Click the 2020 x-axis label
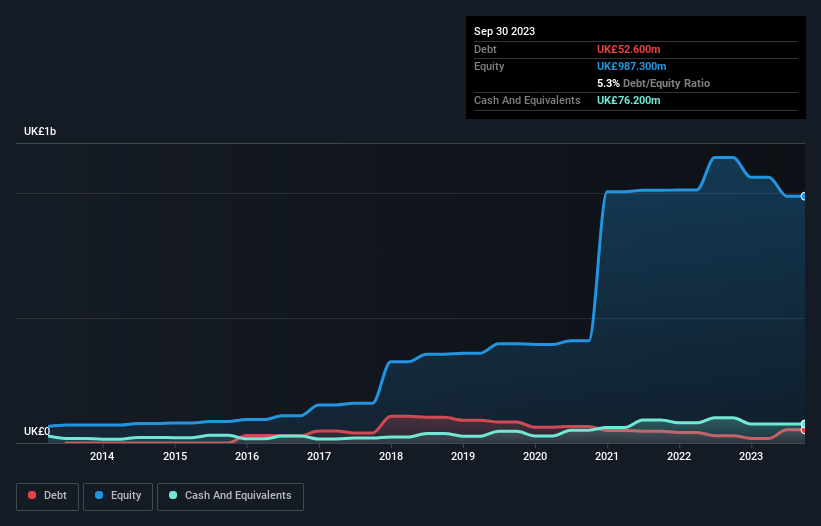 point(535,456)
